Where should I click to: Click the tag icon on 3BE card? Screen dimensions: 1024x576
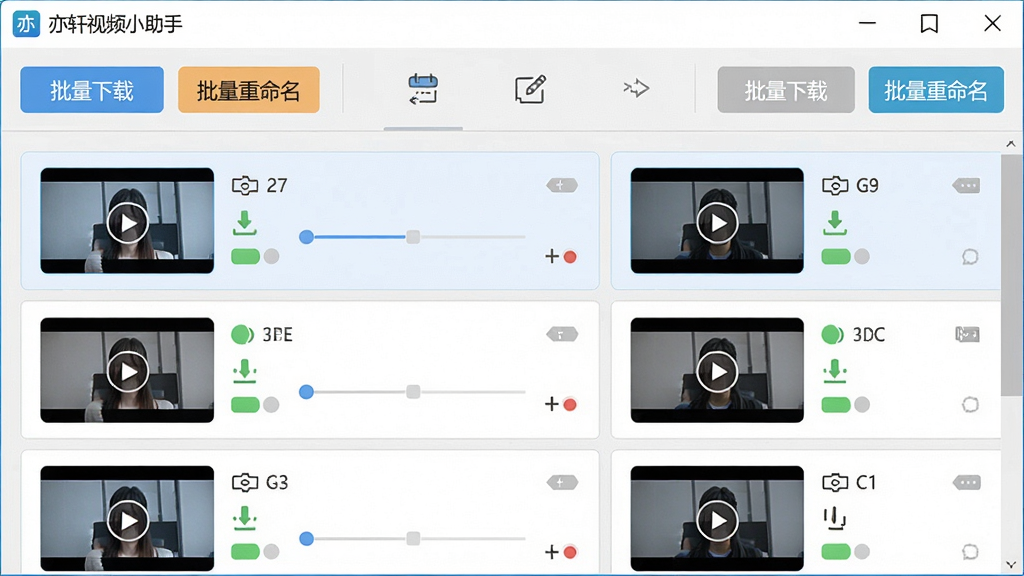[x=562, y=334]
